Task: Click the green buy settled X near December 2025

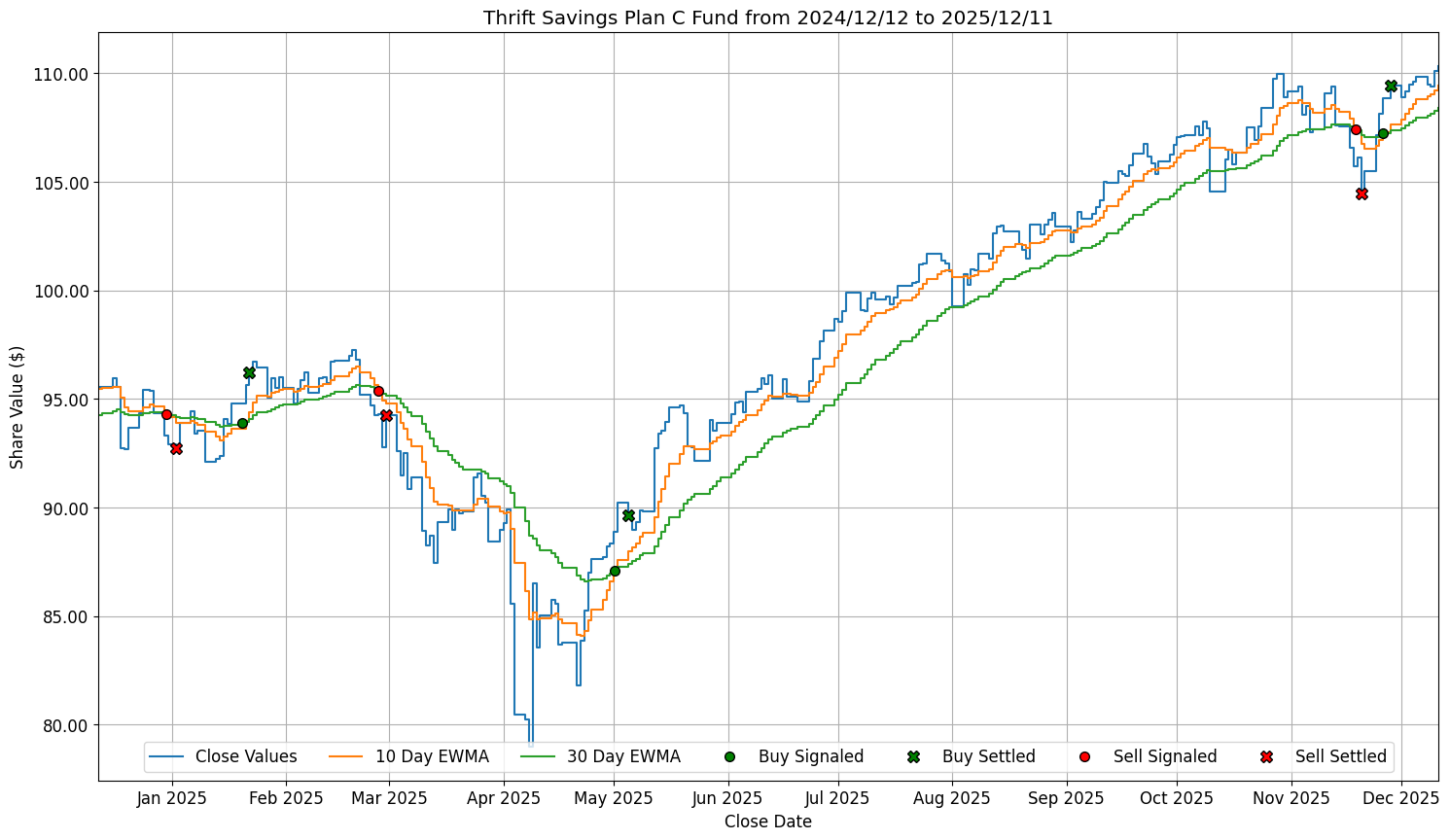Action: coord(1391,86)
